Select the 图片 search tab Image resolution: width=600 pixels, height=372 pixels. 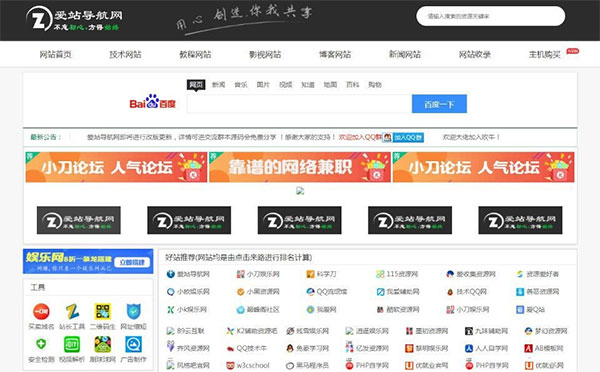point(263,85)
